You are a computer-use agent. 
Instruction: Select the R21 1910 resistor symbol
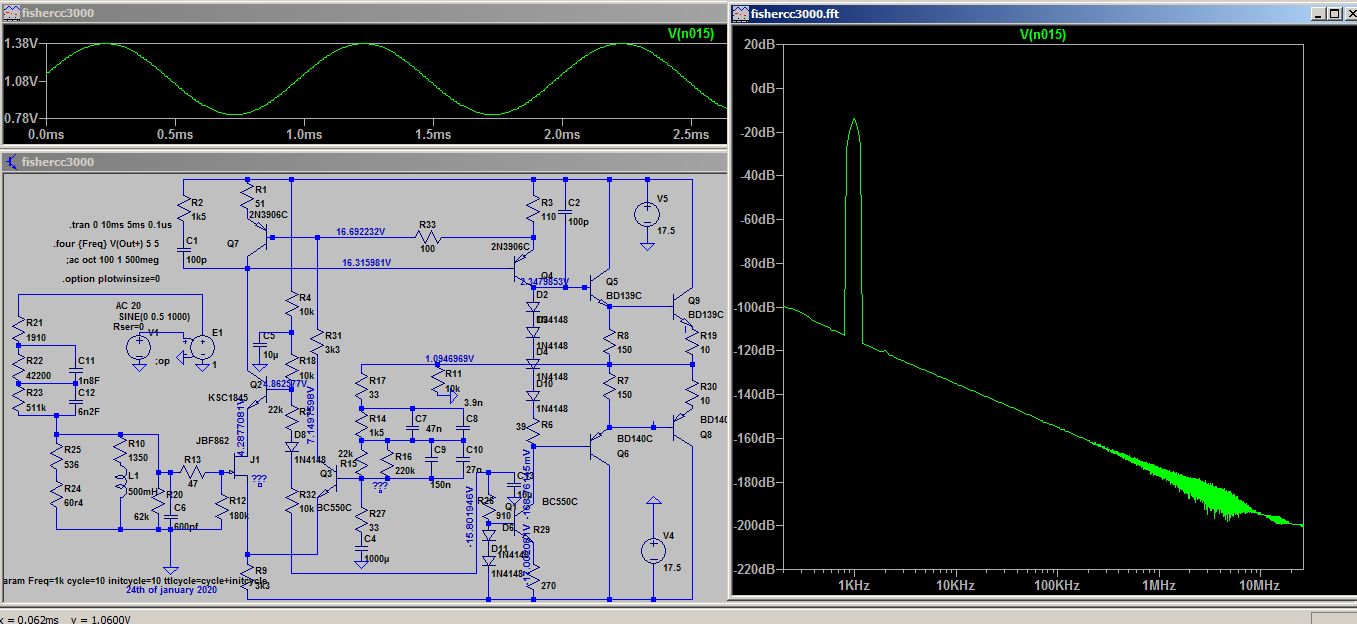[x=18, y=329]
